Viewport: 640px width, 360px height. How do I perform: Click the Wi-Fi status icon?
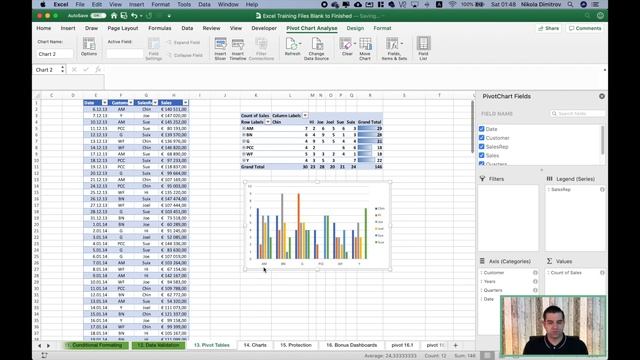tap(452, 4)
